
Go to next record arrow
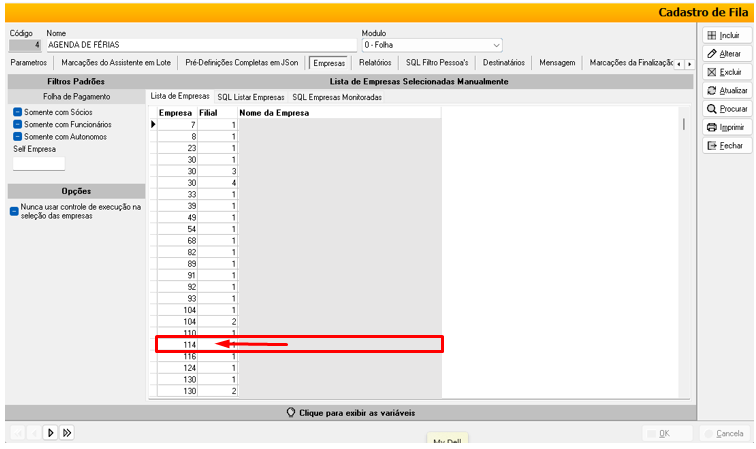pyautogui.click(x=51, y=433)
